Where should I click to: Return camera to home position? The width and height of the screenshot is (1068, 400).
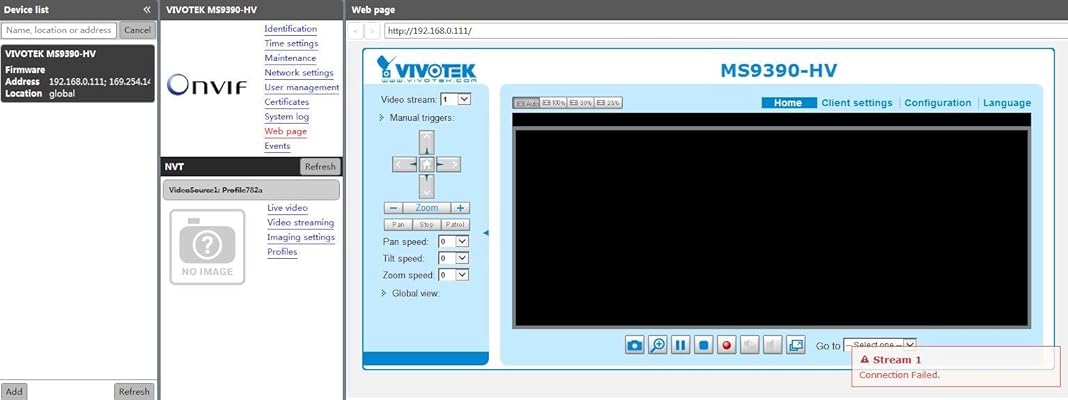pyautogui.click(x=426, y=164)
